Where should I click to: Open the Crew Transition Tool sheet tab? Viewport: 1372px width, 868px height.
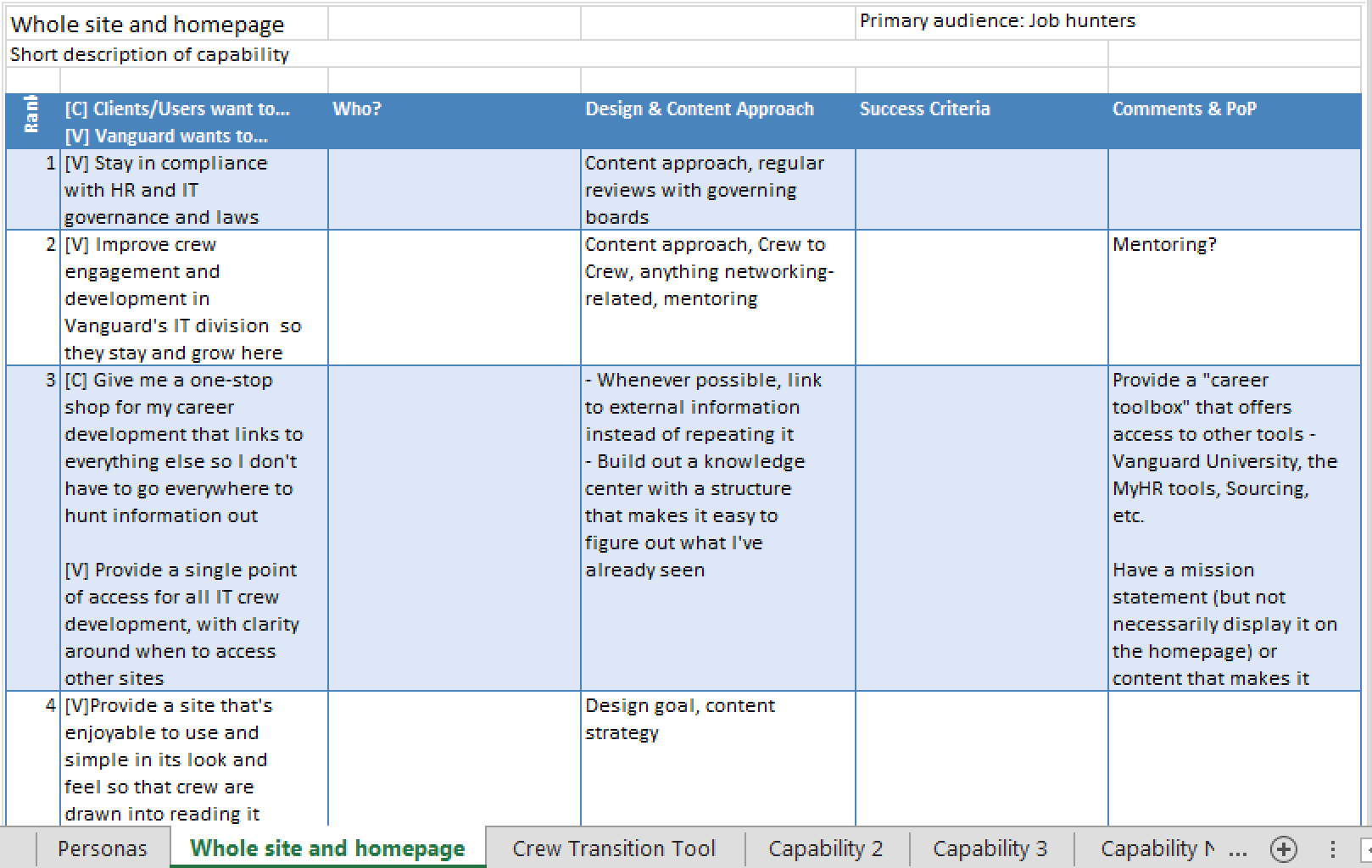click(614, 849)
